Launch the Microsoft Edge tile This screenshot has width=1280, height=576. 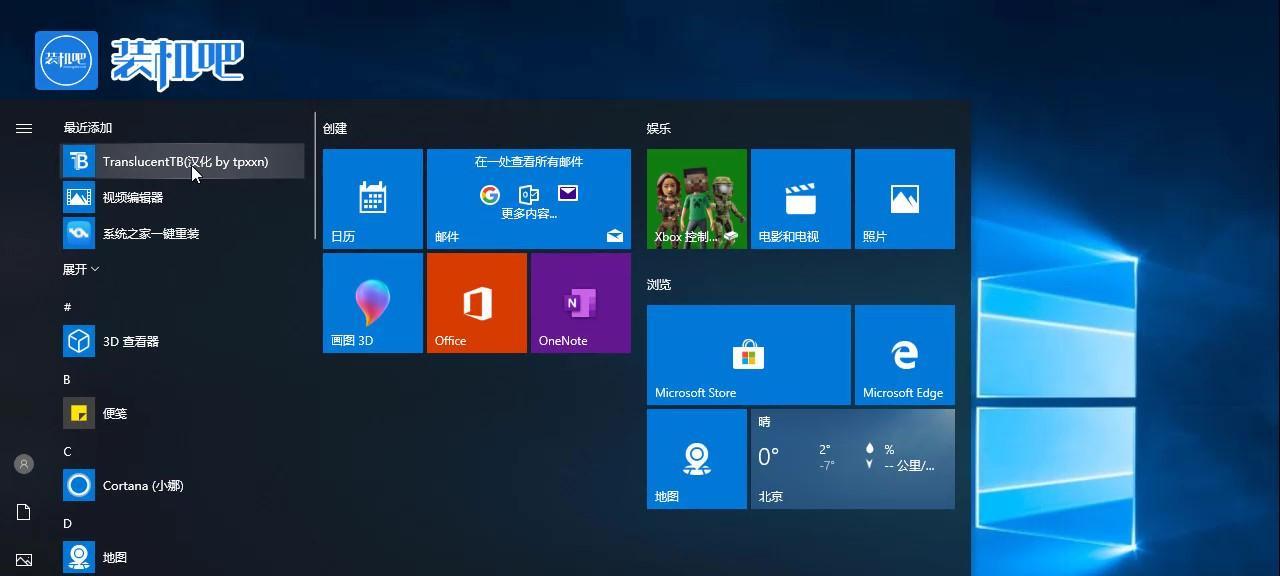click(905, 355)
